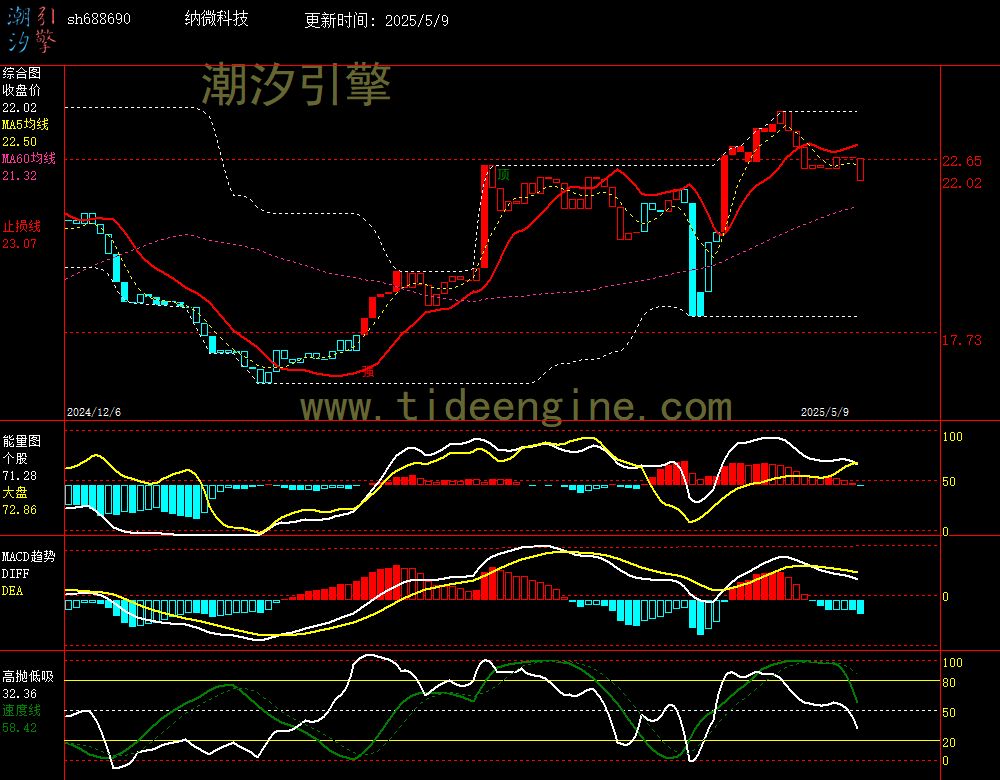Click the DIFF legend label
1000x780 pixels.
coord(15,573)
